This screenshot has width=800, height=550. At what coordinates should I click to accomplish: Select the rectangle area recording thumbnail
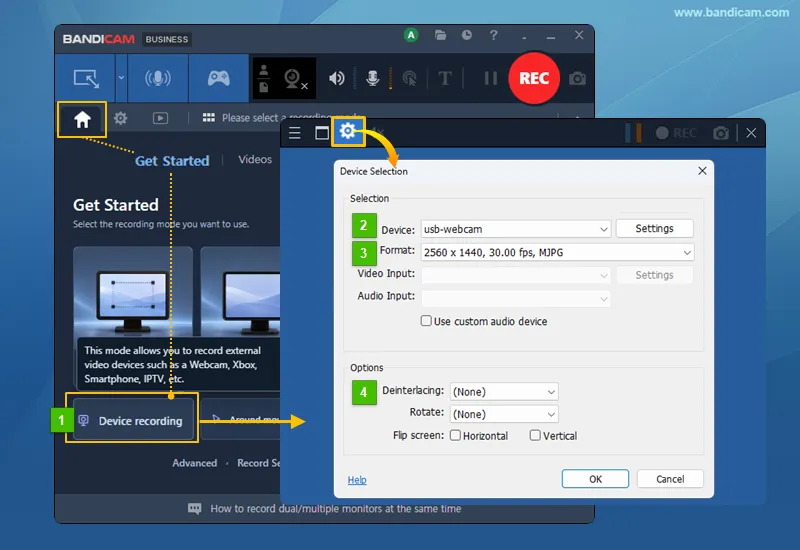[133, 291]
